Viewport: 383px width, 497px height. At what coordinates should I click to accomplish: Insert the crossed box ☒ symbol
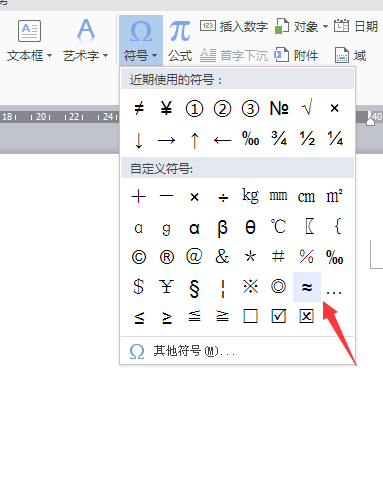pos(306,316)
